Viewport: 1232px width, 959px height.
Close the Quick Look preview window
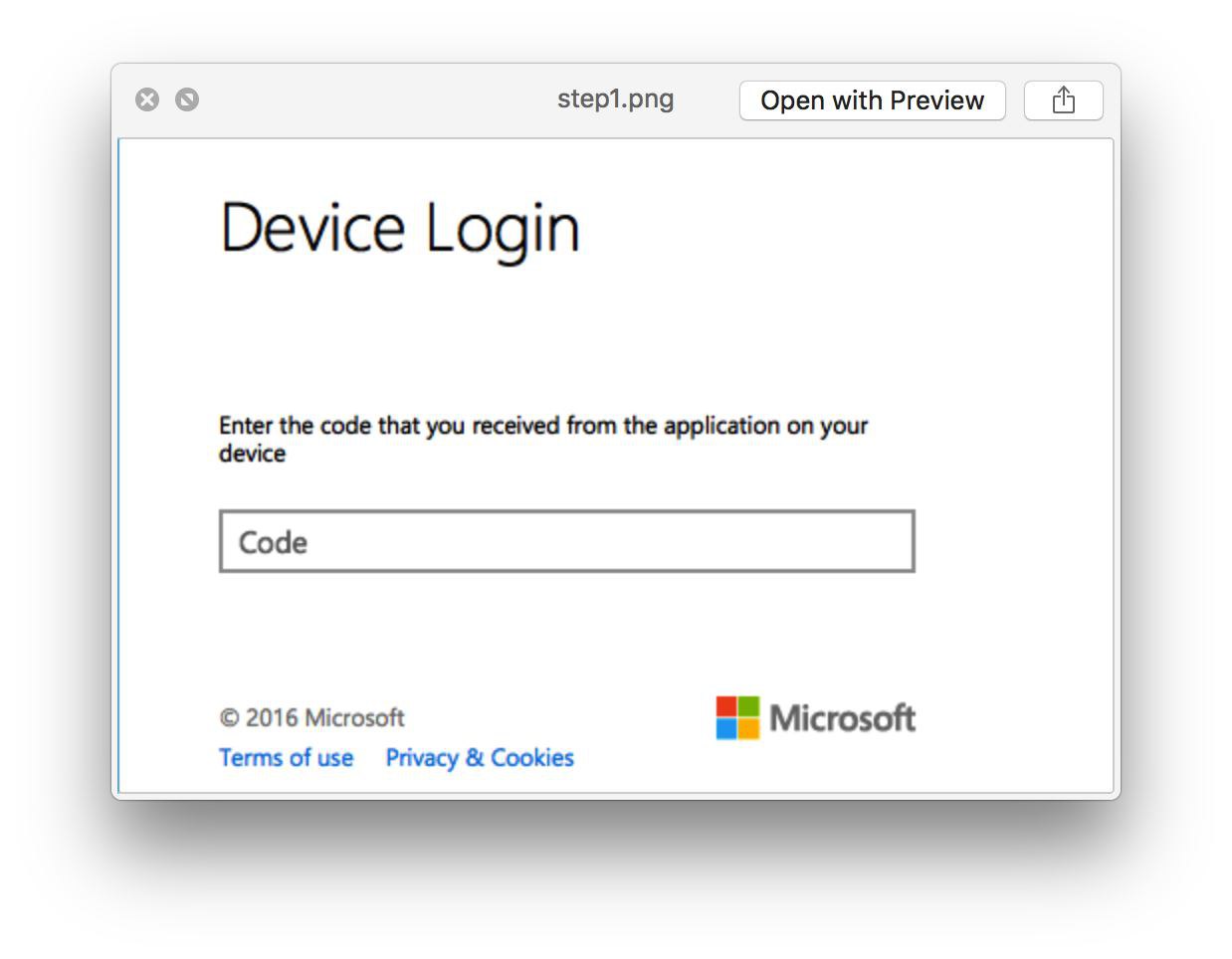click(x=147, y=99)
